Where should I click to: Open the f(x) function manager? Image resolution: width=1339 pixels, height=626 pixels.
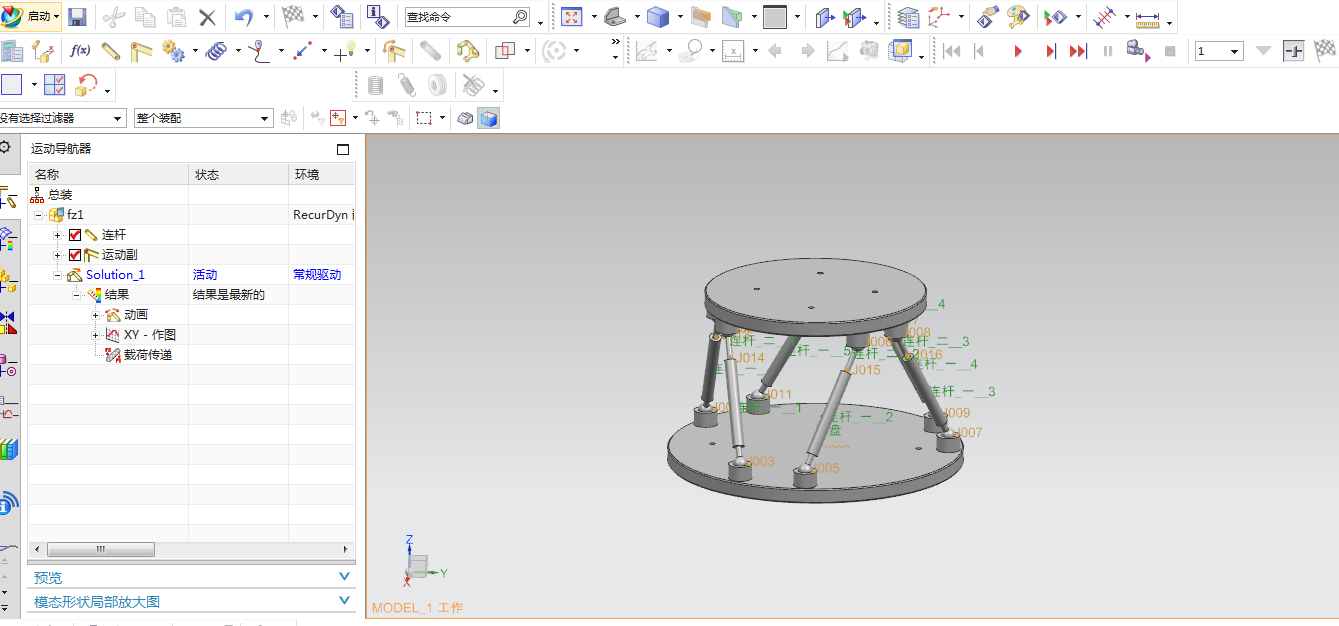(x=80, y=50)
